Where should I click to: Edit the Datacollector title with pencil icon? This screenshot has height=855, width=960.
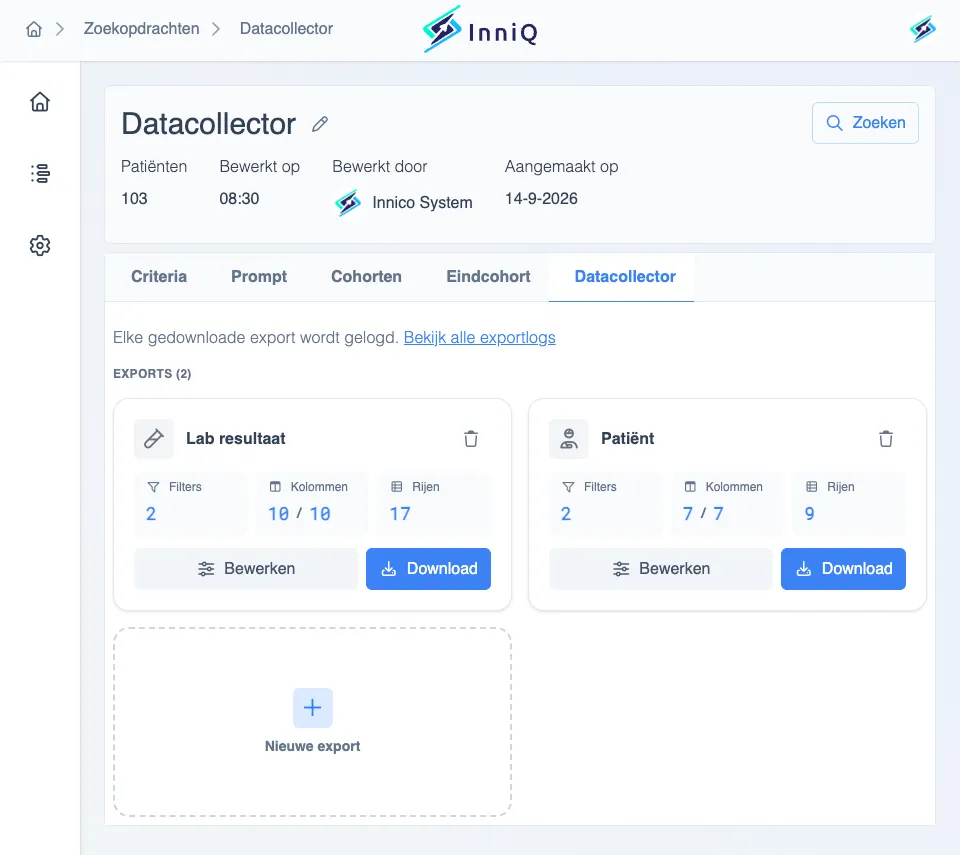click(x=320, y=124)
